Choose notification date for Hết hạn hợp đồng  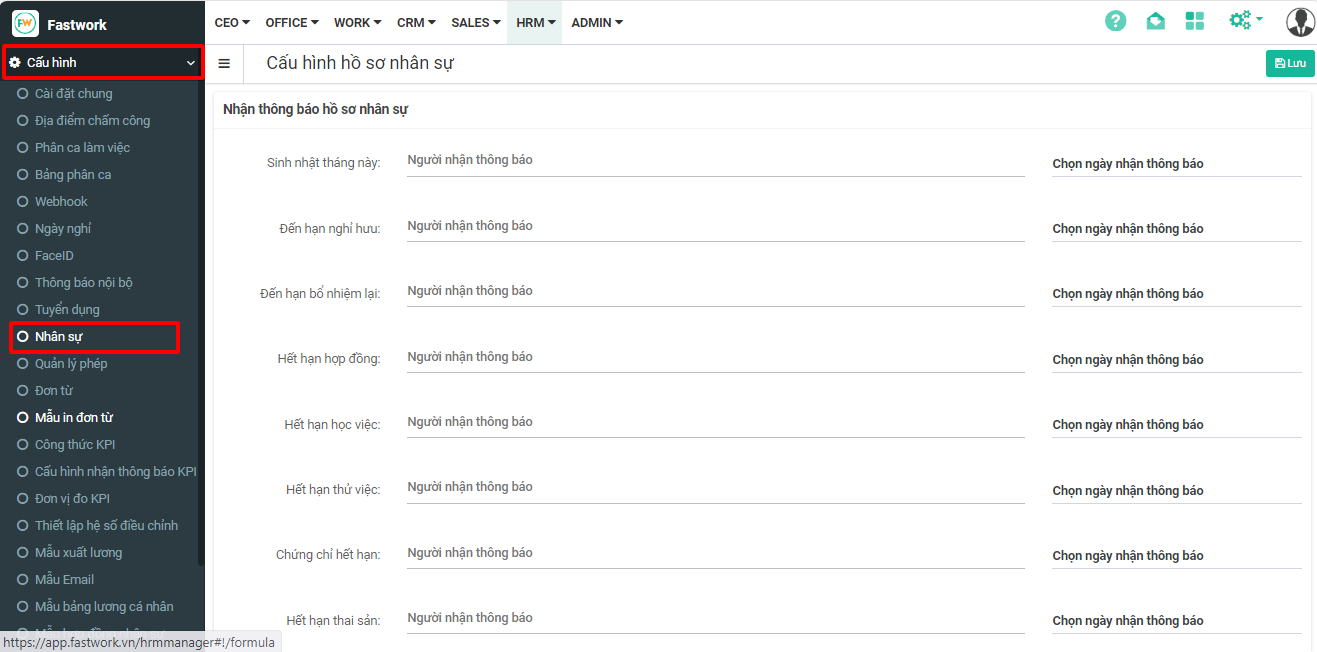pos(1176,360)
